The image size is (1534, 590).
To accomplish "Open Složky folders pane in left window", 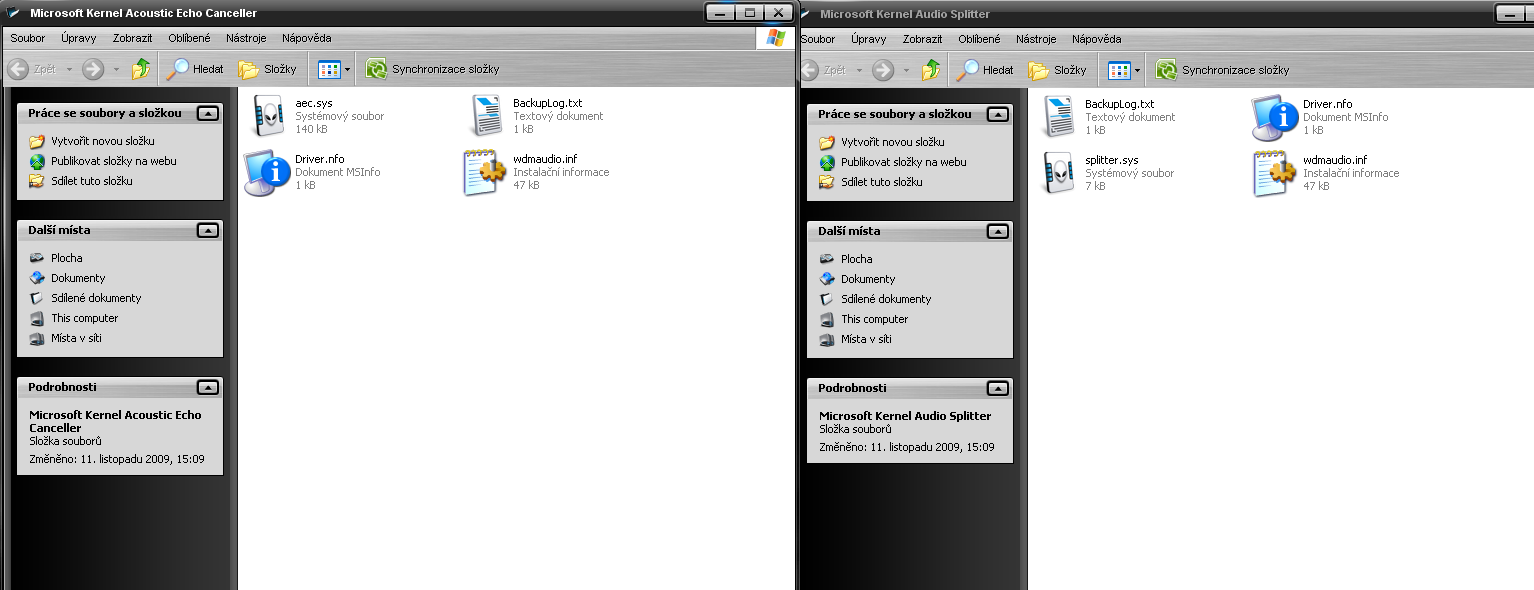I will pos(267,69).
